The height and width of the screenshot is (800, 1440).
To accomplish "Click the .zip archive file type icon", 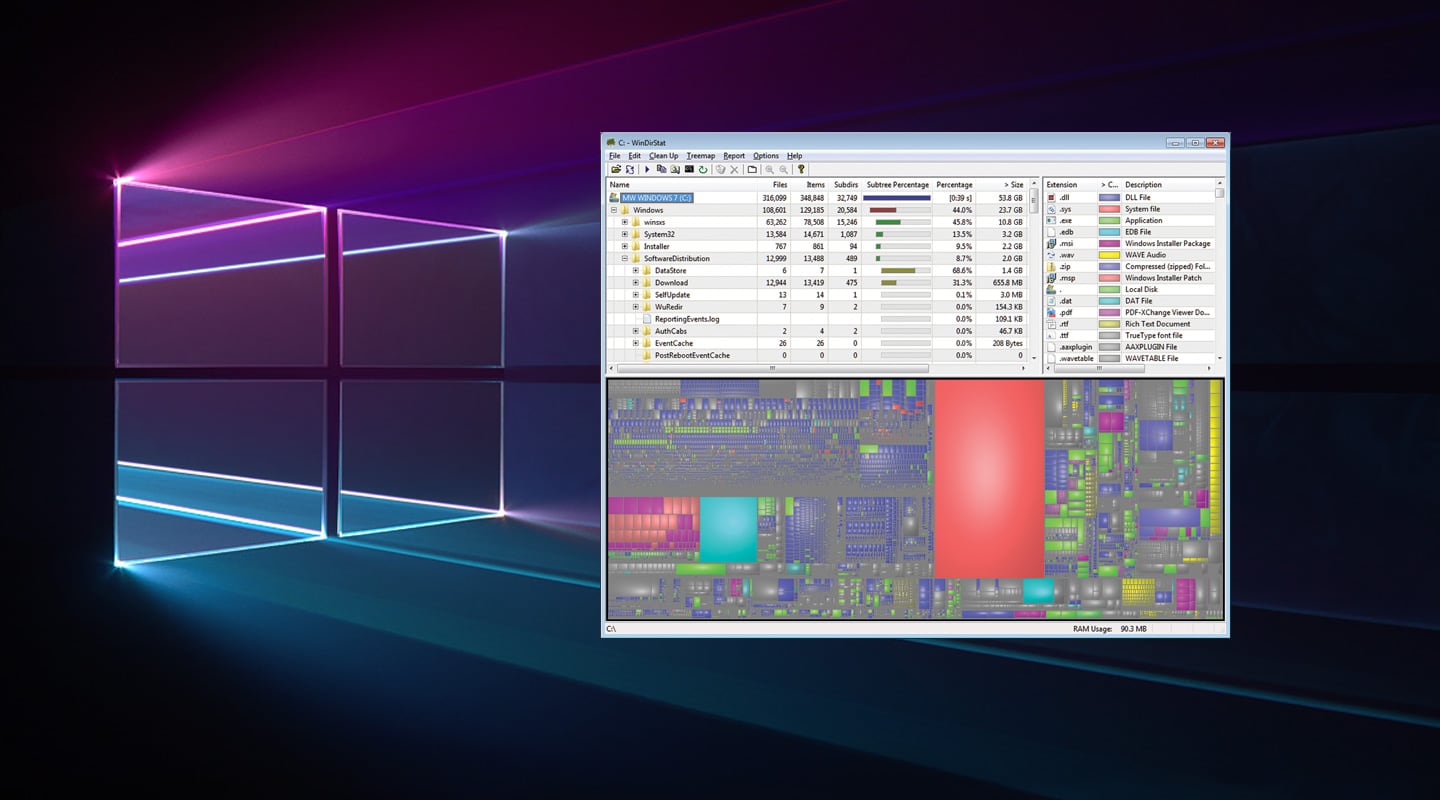I will tap(1051, 267).
